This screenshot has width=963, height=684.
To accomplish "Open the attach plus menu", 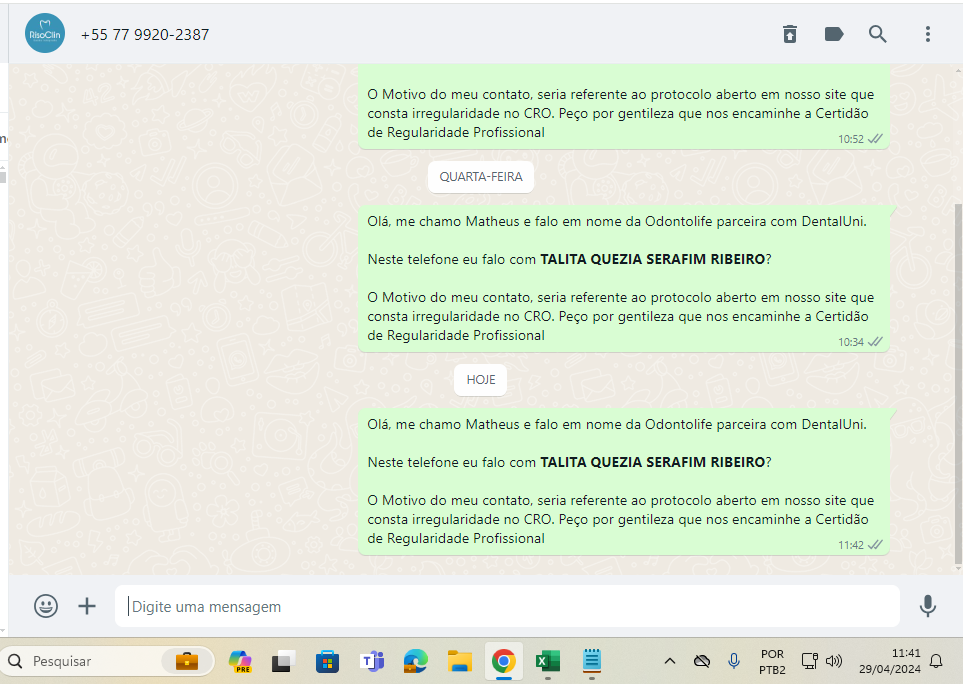I will click(x=88, y=606).
